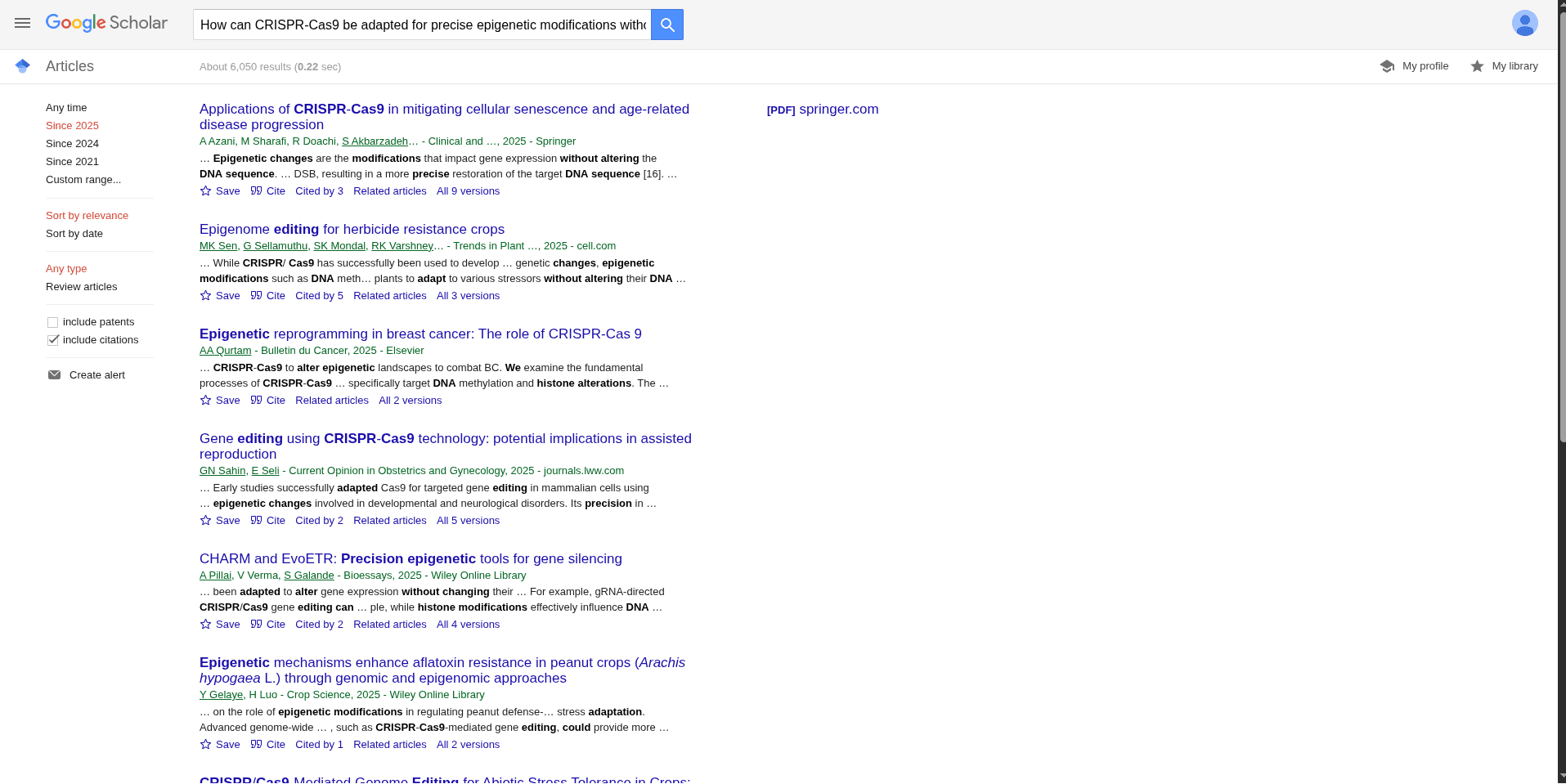Viewport: 1566px width, 784px height.
Task: Click the search query input field
Action: [422, 25]
